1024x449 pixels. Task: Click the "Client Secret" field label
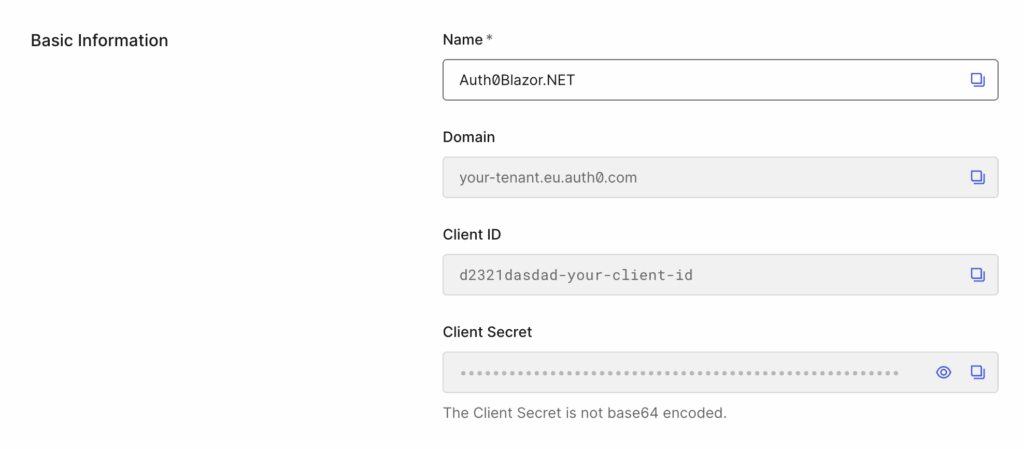point(487,332)
